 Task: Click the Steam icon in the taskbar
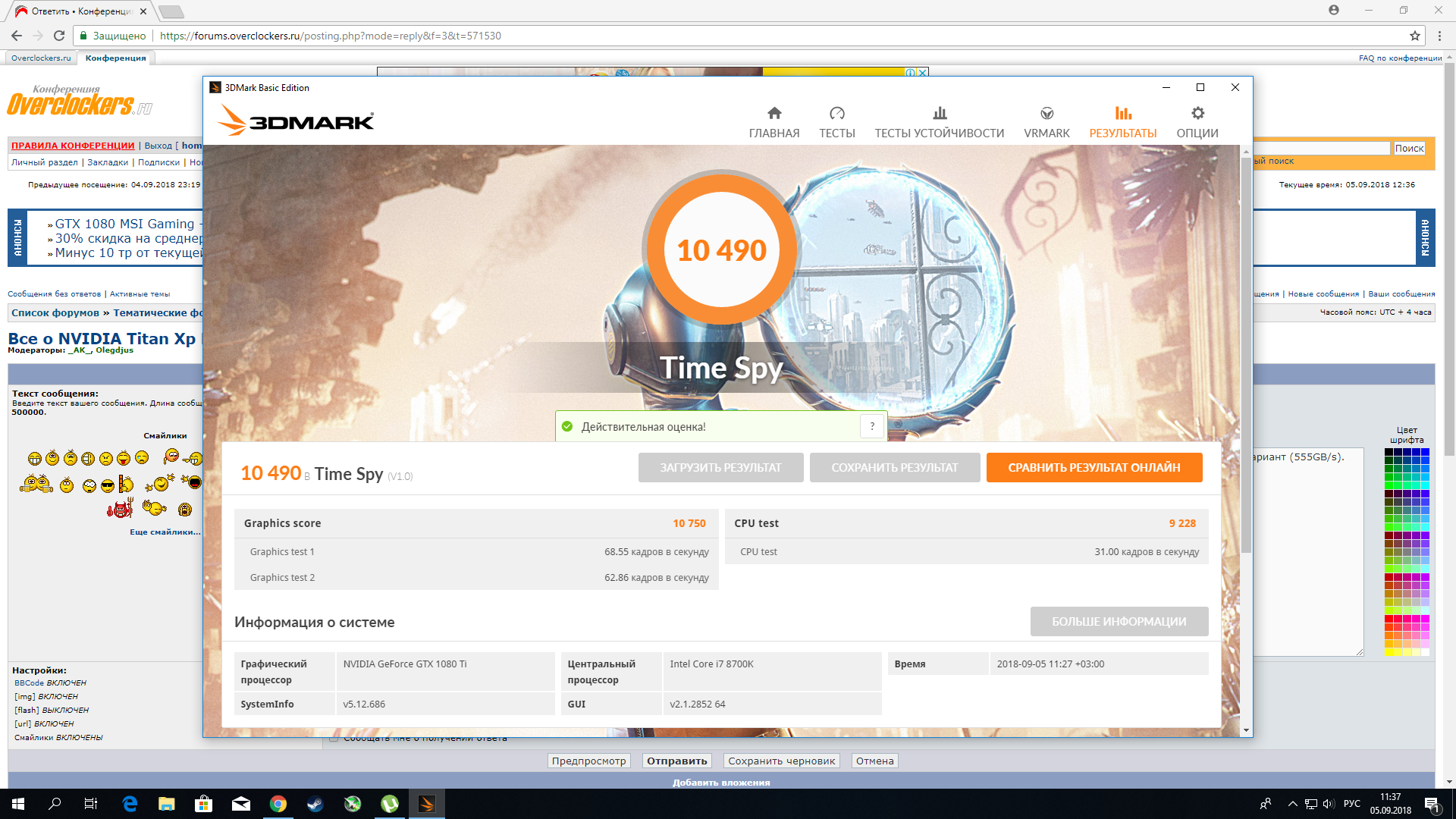315,804
